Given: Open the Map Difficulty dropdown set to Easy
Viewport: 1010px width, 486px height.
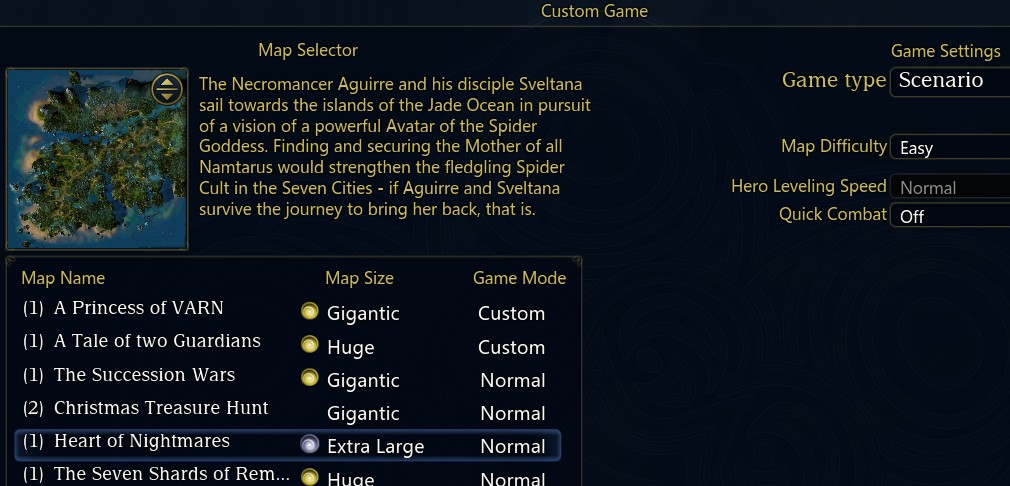Looking at the screenshot, I should pos(950,147).
